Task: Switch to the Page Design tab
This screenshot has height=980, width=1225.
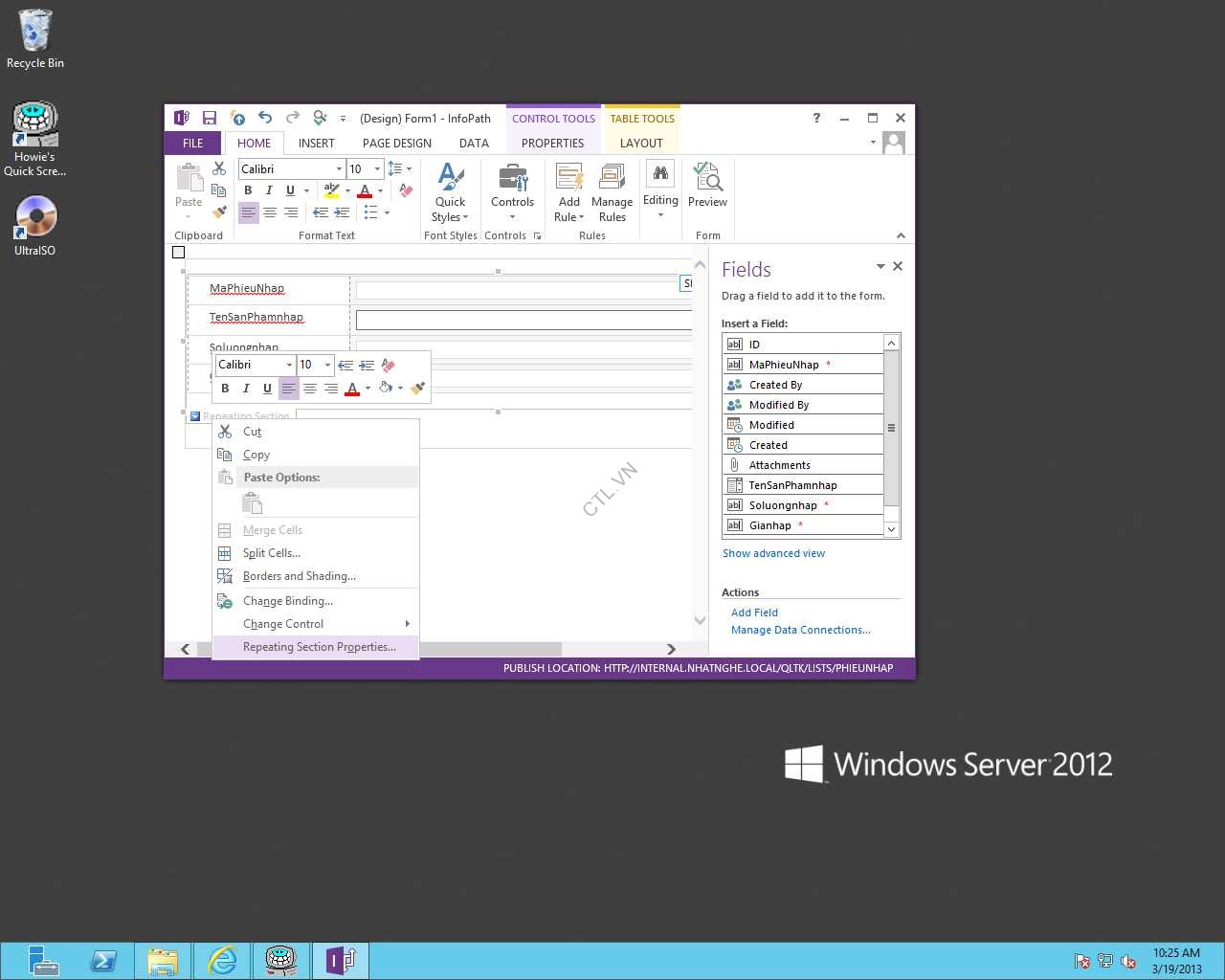Action: [396, 144]
